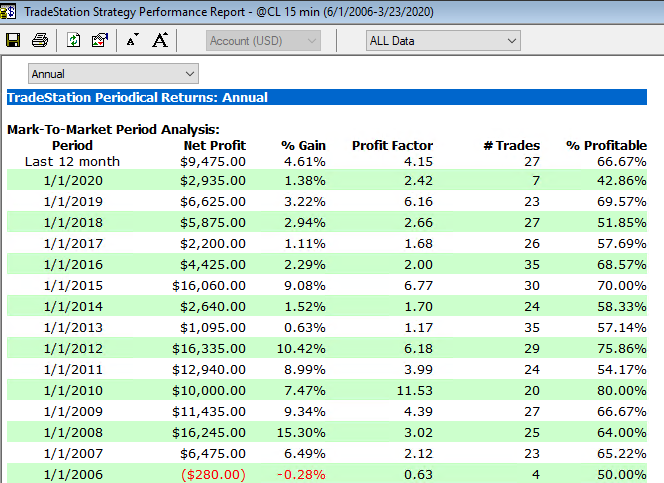Click the % Gain column header
Screen dimensions: 664x483
pos(303,146)
